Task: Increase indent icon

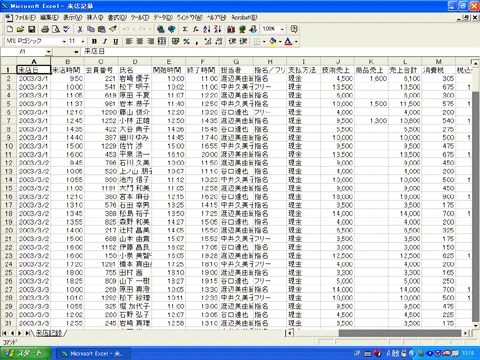Action: (x=243, y=41)
